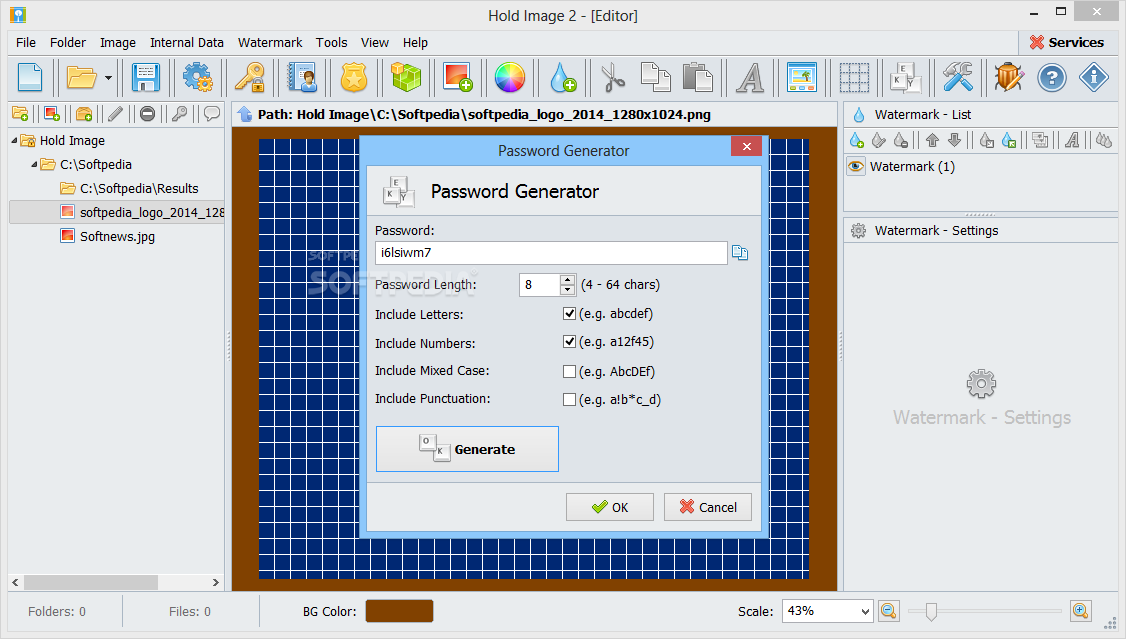Open the Watermark menu
Screen dimensions: 1126x639
pyautogui.click(x=270, y=42)
